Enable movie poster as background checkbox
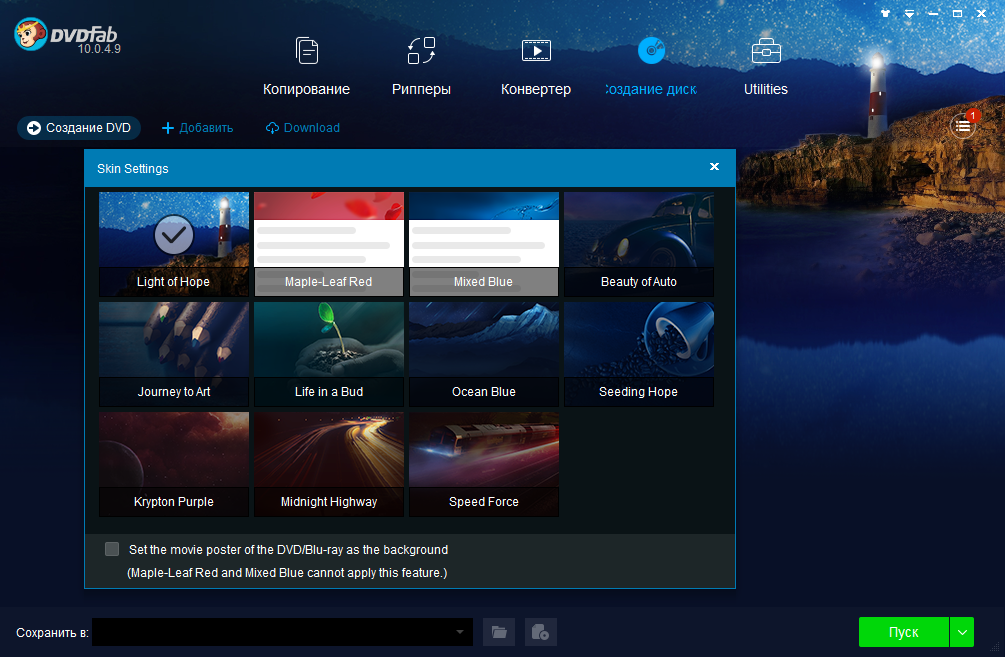1005x657 pixels. click(x=112, y=549)
